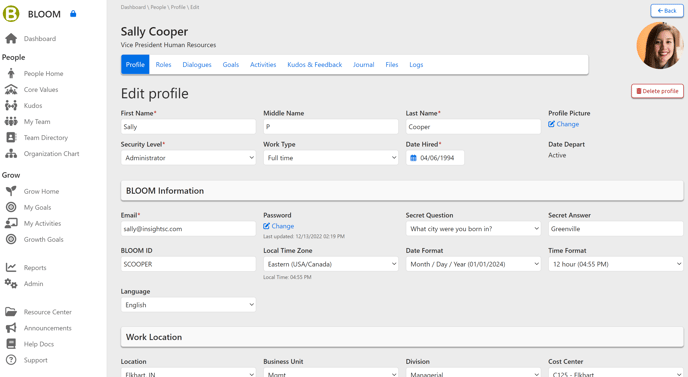Open the Work Type dropdown
688x377 pixels.
330,158
